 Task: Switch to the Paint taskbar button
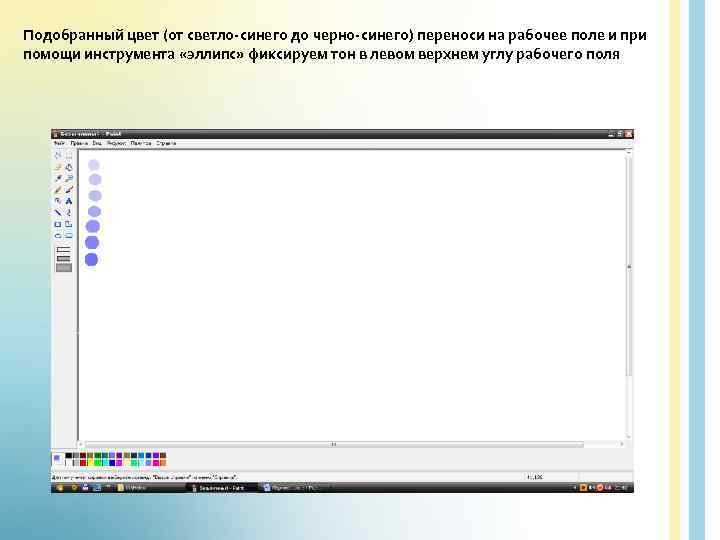pyautogui.click(x=220, y=488)
